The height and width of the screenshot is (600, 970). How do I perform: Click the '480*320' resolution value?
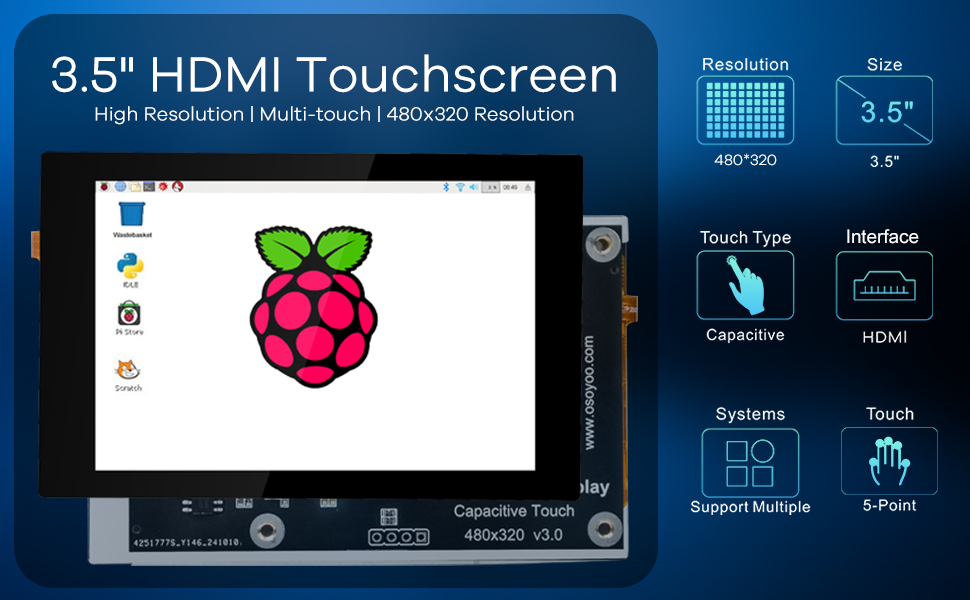pyautogui.click(x=745, y=160)
